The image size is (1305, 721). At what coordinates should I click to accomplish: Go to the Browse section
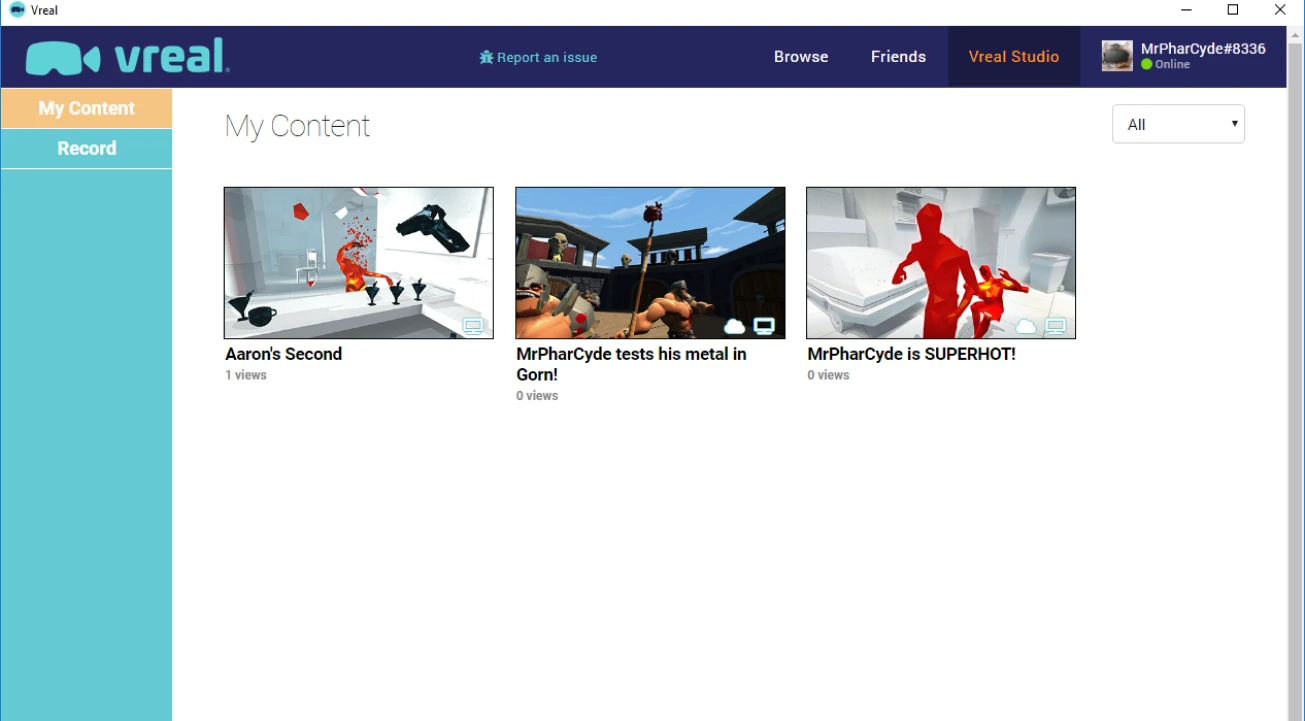click(x=801, y=57)
